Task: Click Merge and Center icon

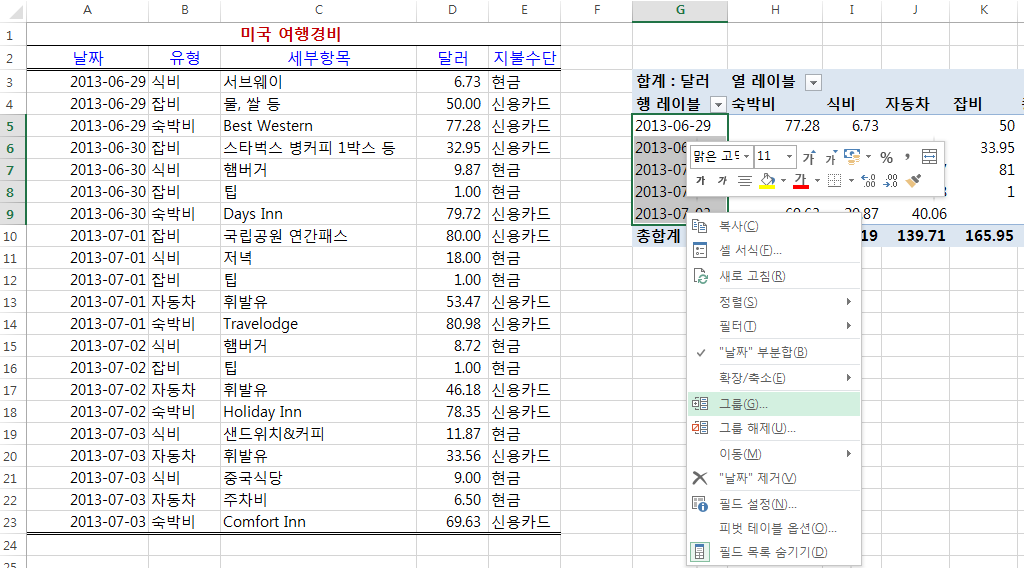Action: [x=929, y=157]
